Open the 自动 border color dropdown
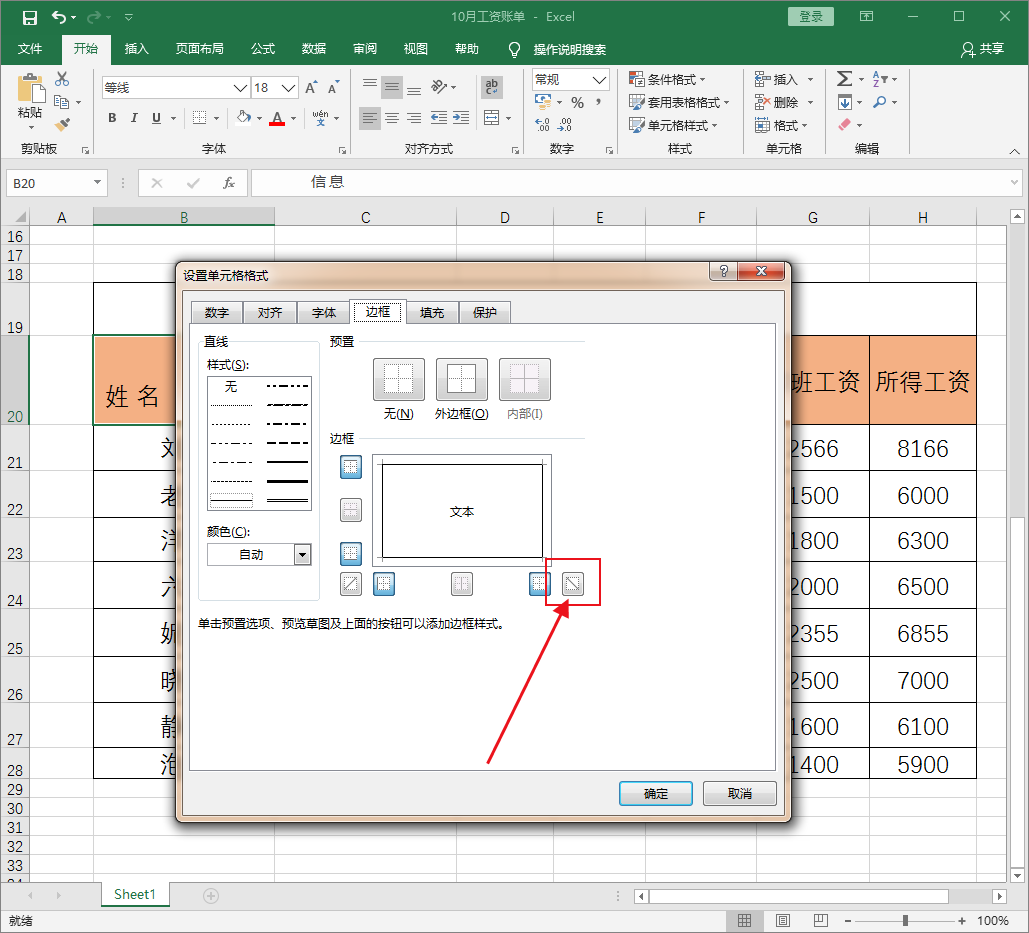 (300, 553)
